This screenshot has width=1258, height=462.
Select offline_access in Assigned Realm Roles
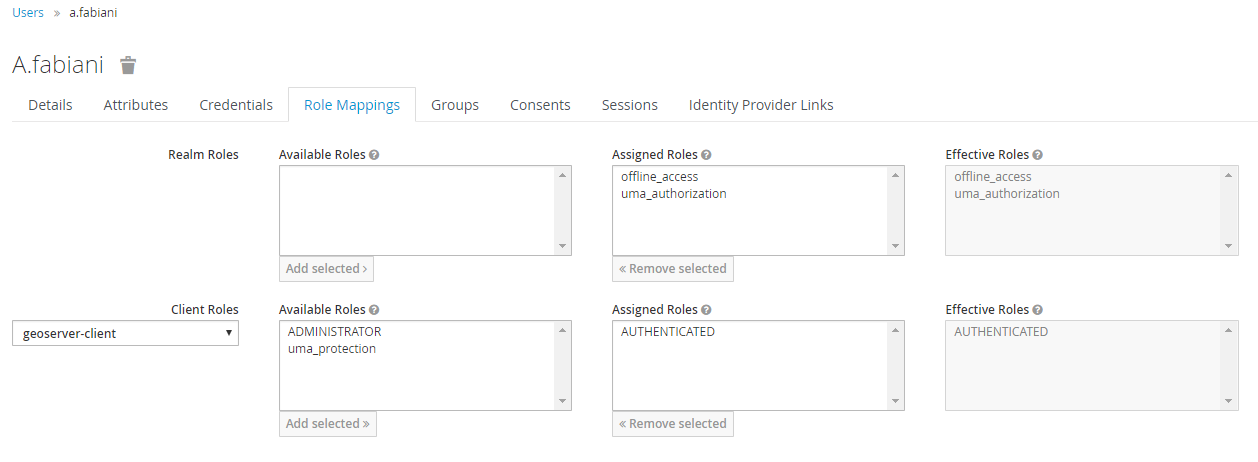click(x=660, y=177)
